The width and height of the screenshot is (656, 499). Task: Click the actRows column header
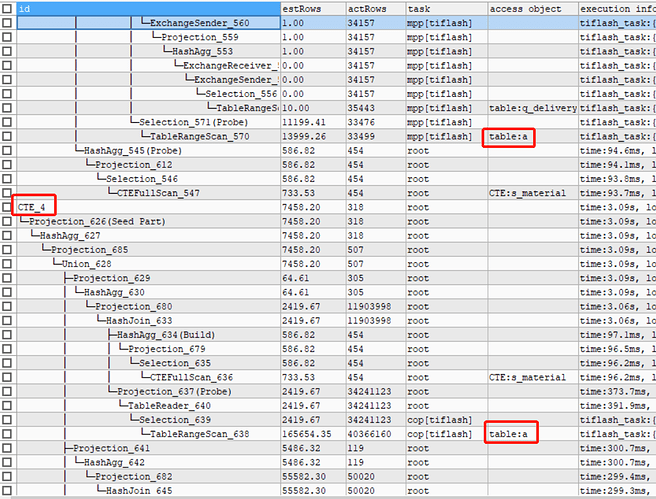point(376,9)
